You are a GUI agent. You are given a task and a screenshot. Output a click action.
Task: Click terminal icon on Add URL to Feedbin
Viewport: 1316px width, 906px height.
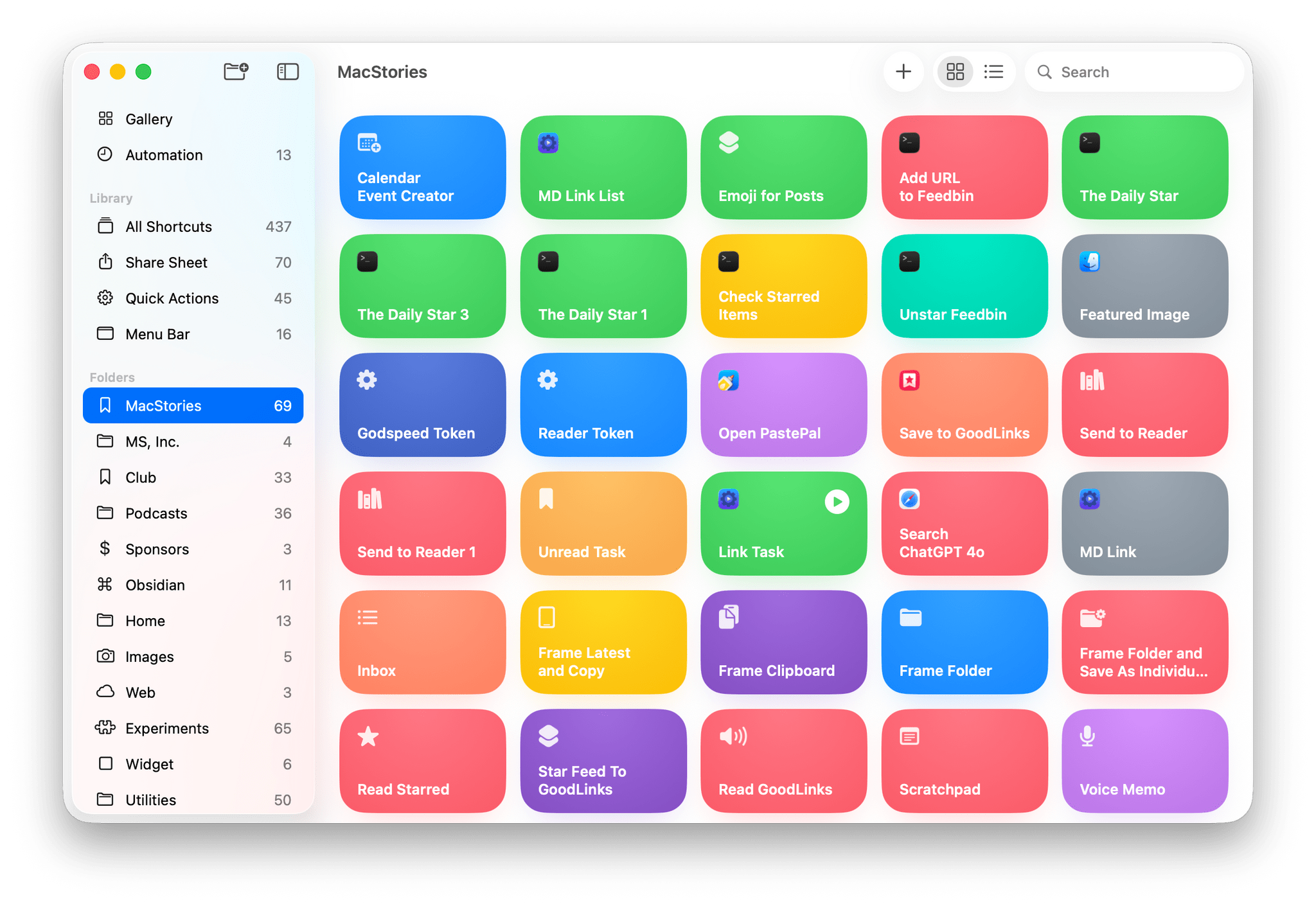909,143
